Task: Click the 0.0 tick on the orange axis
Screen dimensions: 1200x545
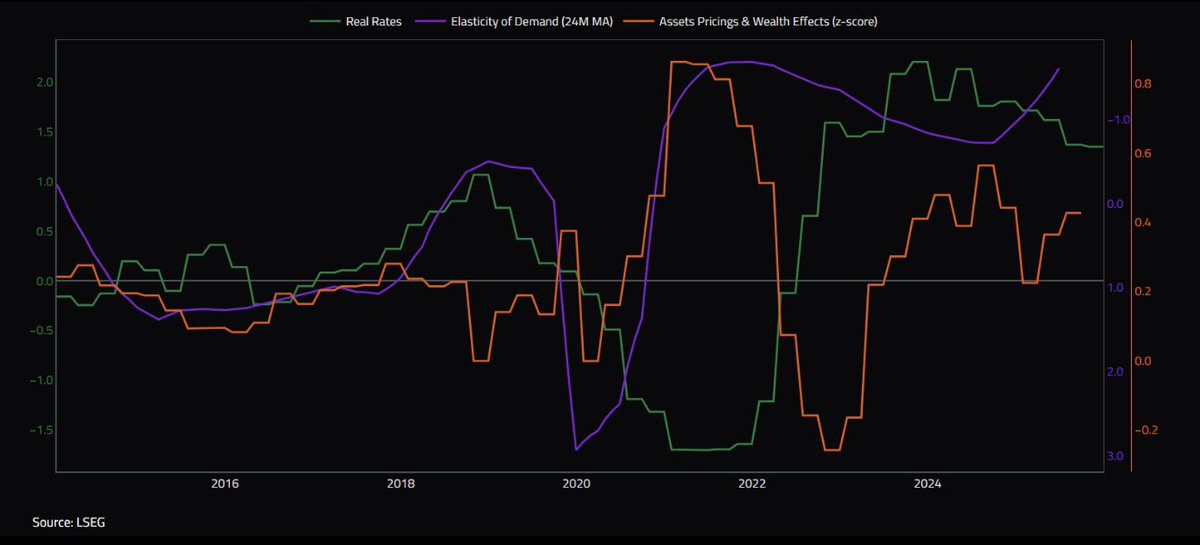Action: (x=1144, y=361)
